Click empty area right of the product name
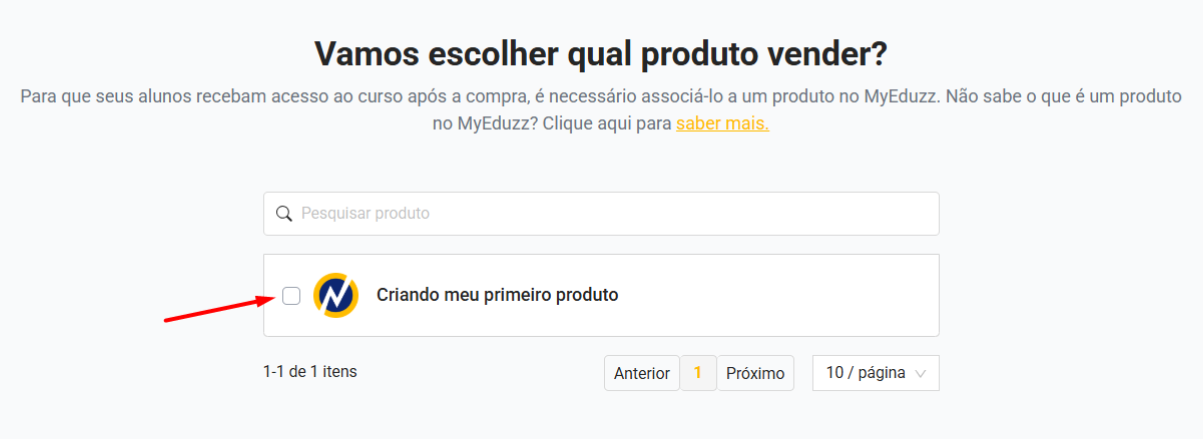The width and height of the screenshot is (1203, 439). coord(780,295)
